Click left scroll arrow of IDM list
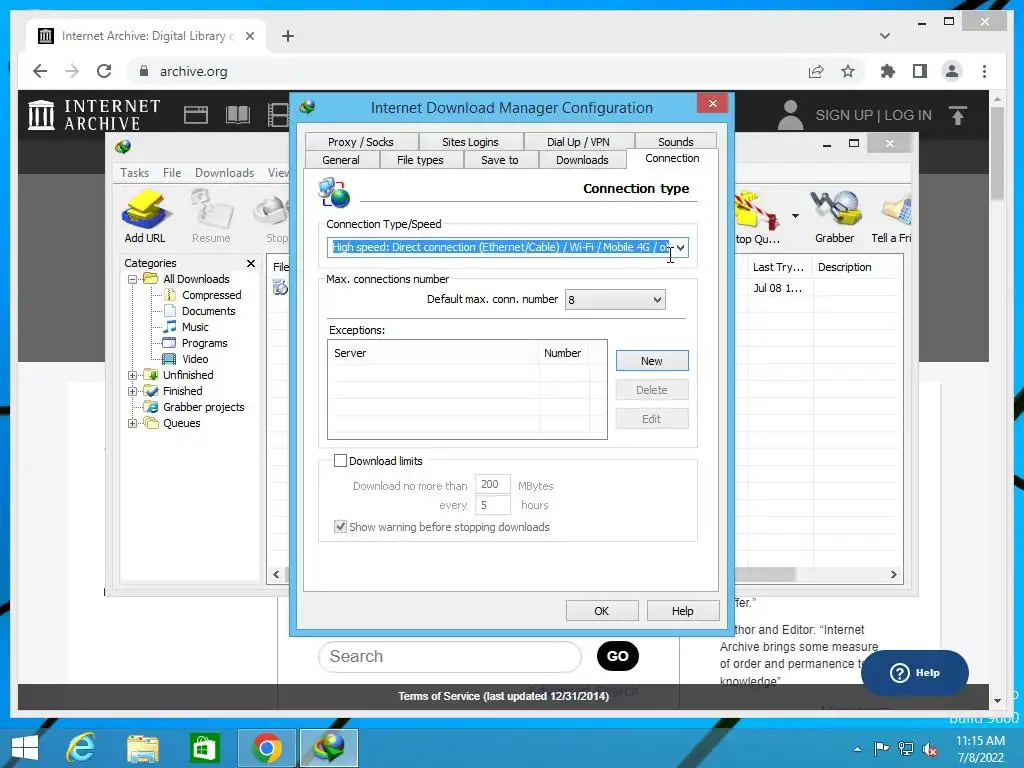1024x768 pixels. click(276, 575)
